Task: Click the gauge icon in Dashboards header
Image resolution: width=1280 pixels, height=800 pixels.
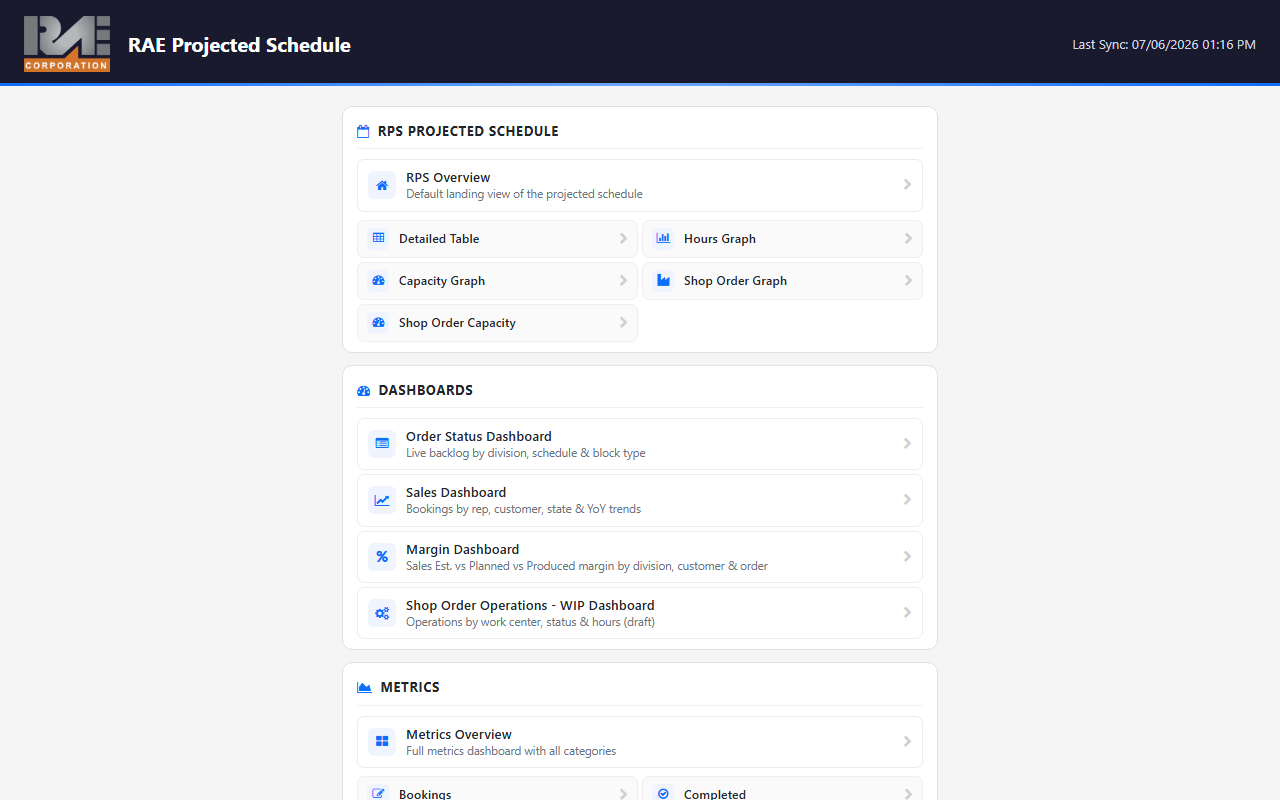Action: click(x=364, y=390)
